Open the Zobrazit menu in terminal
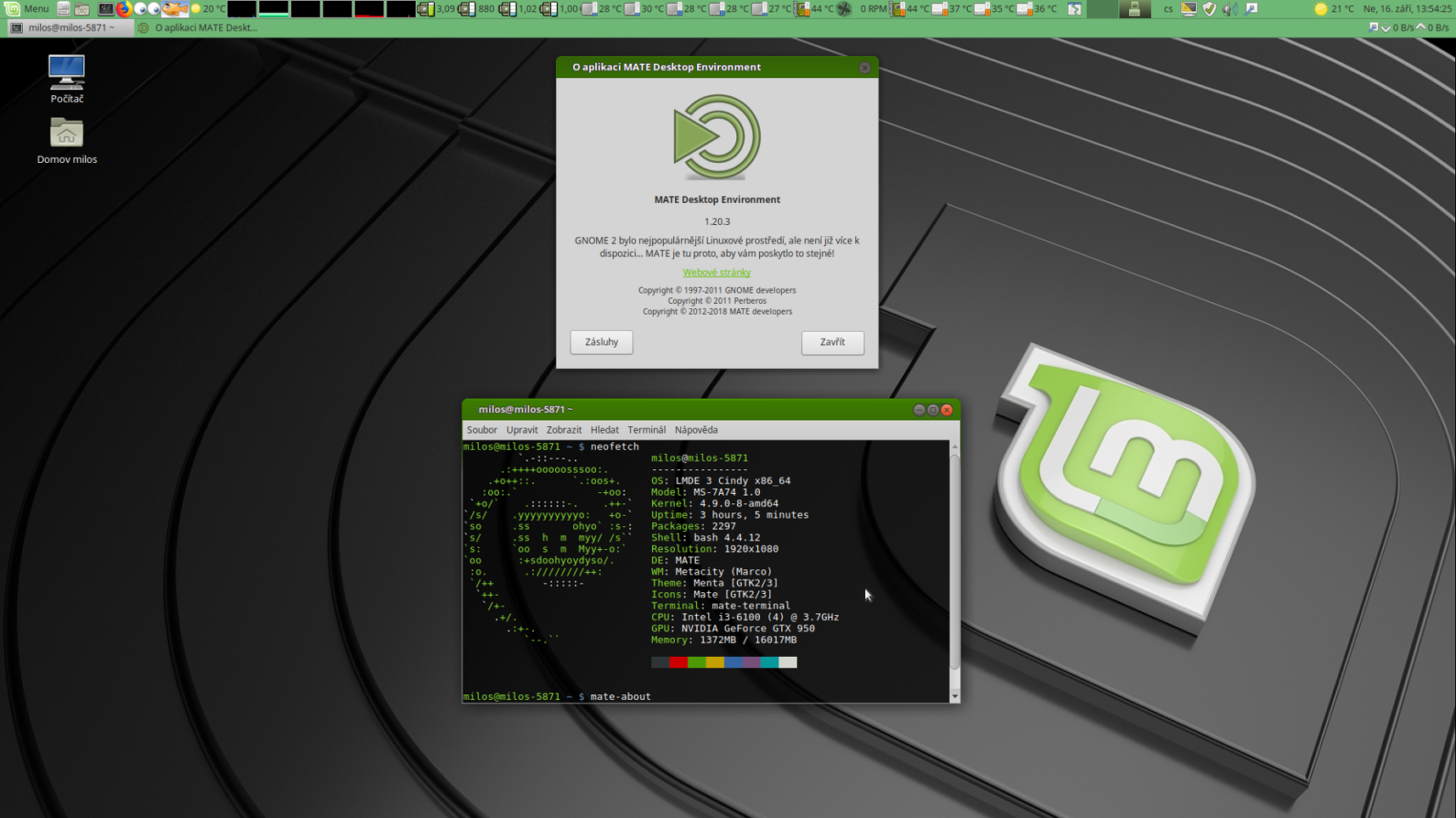1456x818 pixels. click(564, 429)
